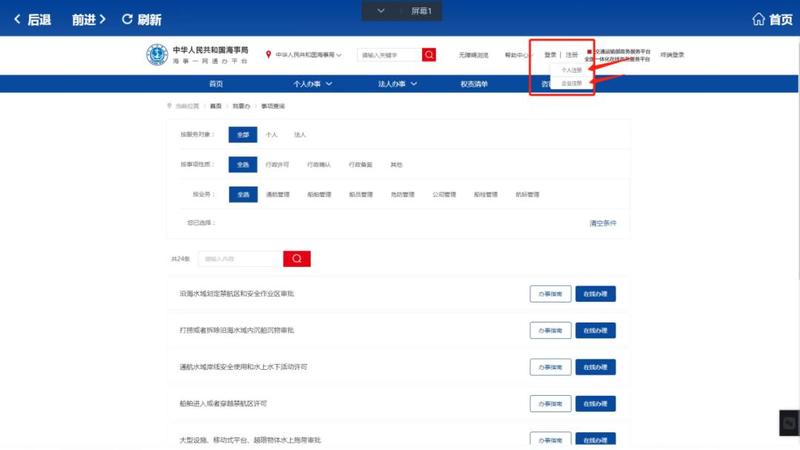The height and width of the screenshot is (450, 800).
Task: Click the dark floating widget icon at bottom right
Action: pyautogui.click(x=788, y=423)
